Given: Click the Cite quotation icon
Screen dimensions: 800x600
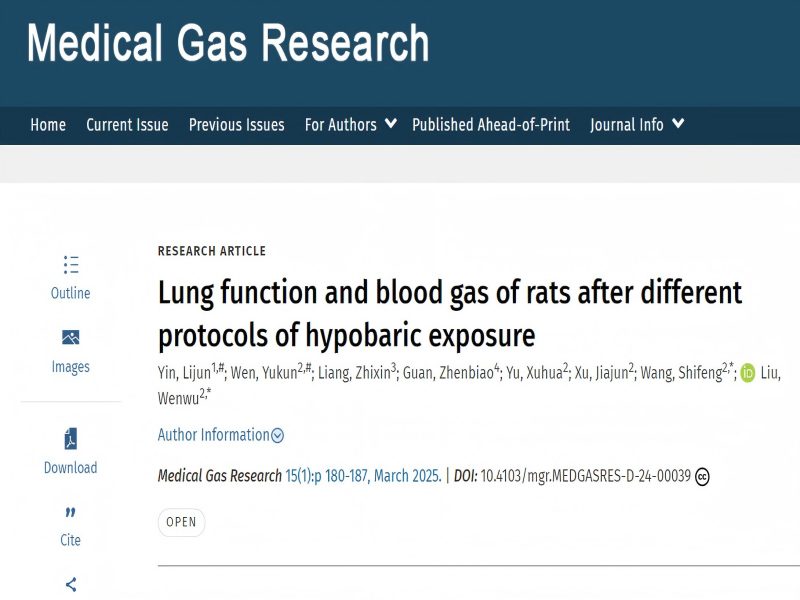Looking at the screenshot, I should click(x=70, y=512).
